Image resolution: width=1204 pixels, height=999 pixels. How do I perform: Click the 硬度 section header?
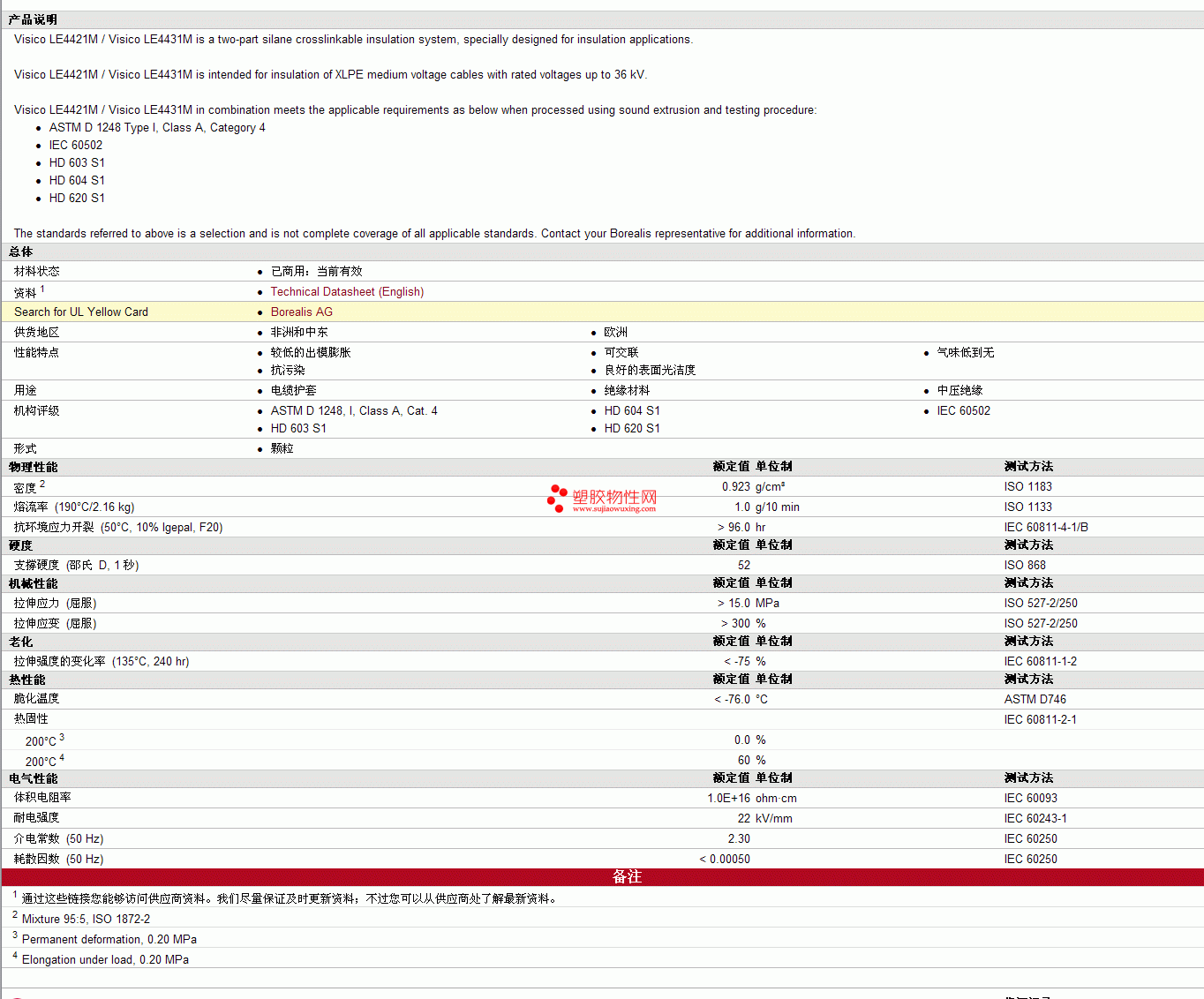pyautogui.click(x=21, y=546)
